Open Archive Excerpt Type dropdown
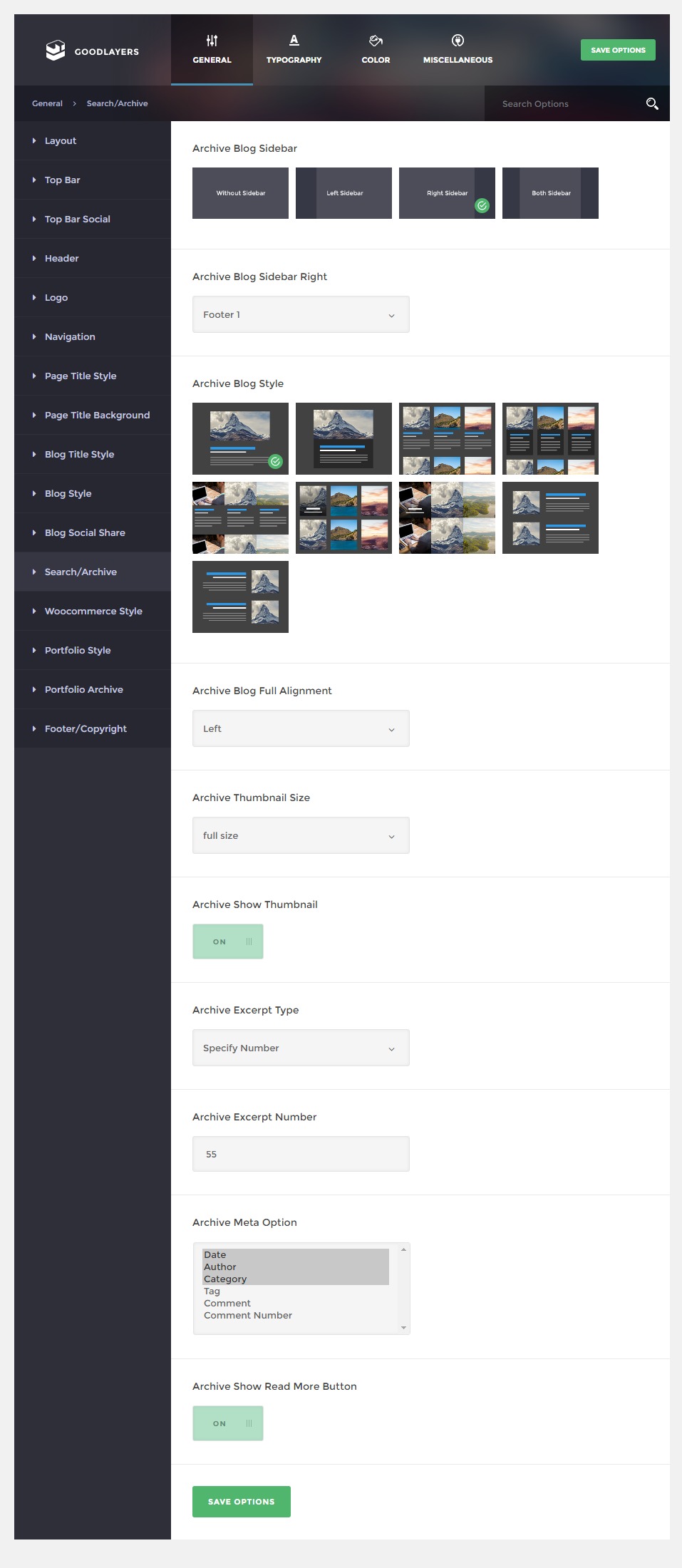This screenshot has height=1568, width=682. pyautogui.click(x=301, y=1048)
